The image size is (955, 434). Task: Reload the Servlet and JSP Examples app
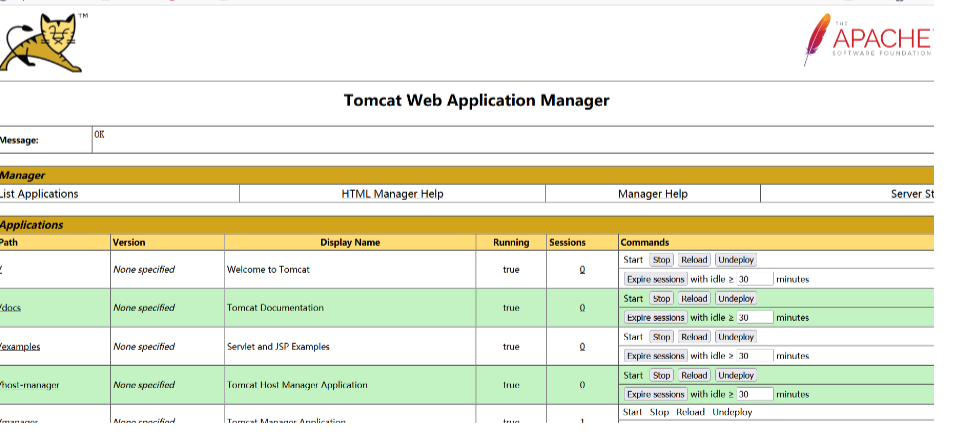[694, 337]
